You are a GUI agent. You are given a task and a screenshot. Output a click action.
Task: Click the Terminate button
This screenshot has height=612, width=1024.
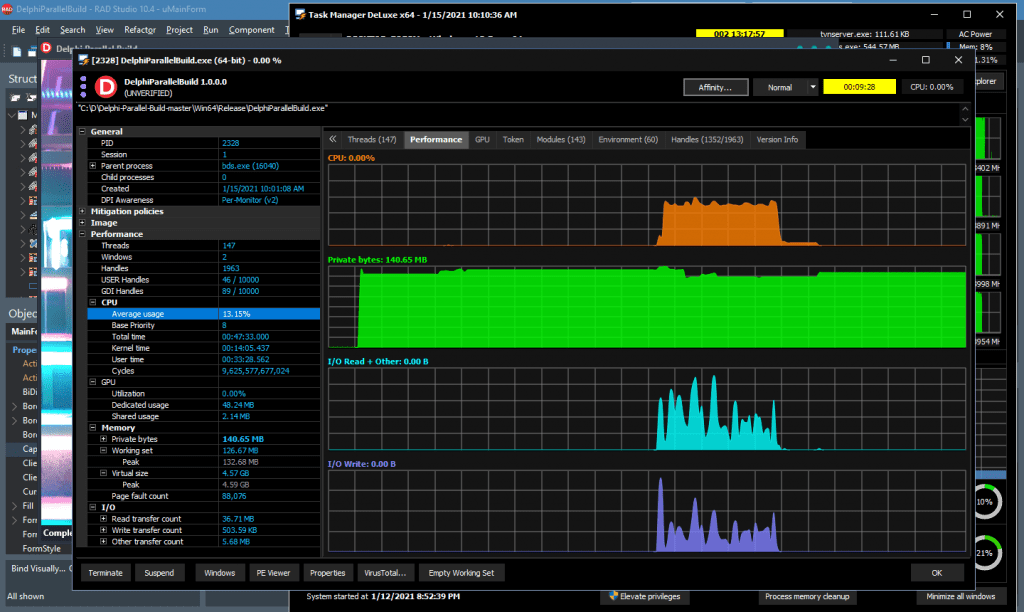(x=105, y=573)
